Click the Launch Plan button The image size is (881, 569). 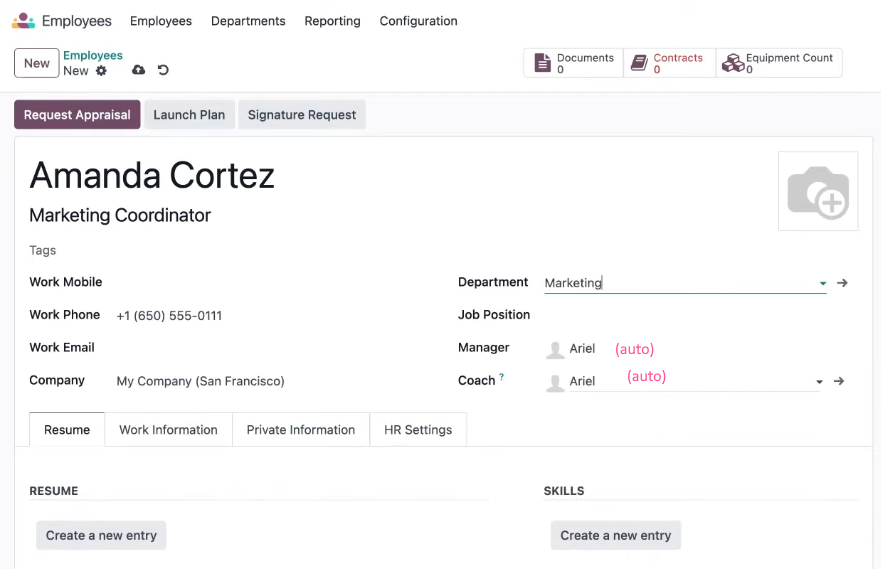pos(189,115)
